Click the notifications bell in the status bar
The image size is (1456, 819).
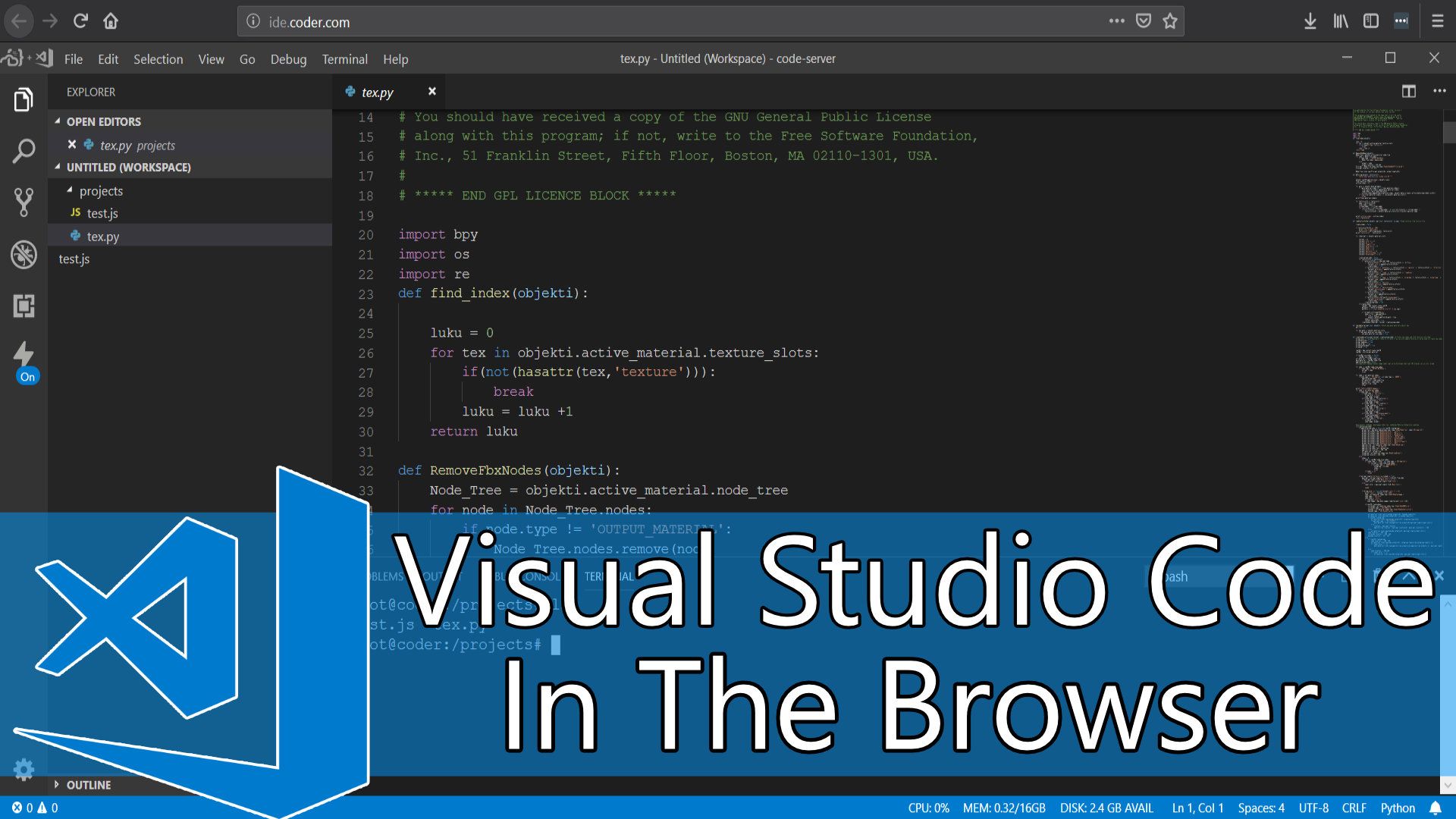(x=1435, y=808)
